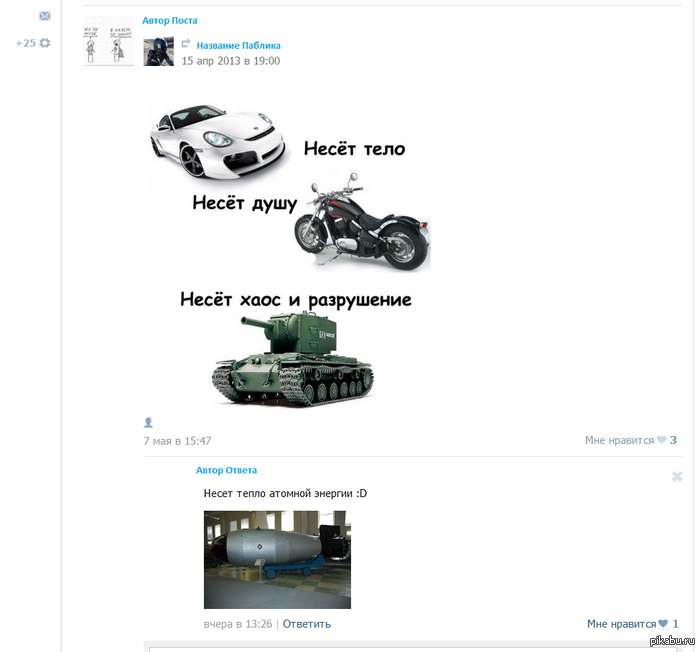
Task: Click the 7 мая в 15:47 timestamp
Action: click(x=177, y=441)
